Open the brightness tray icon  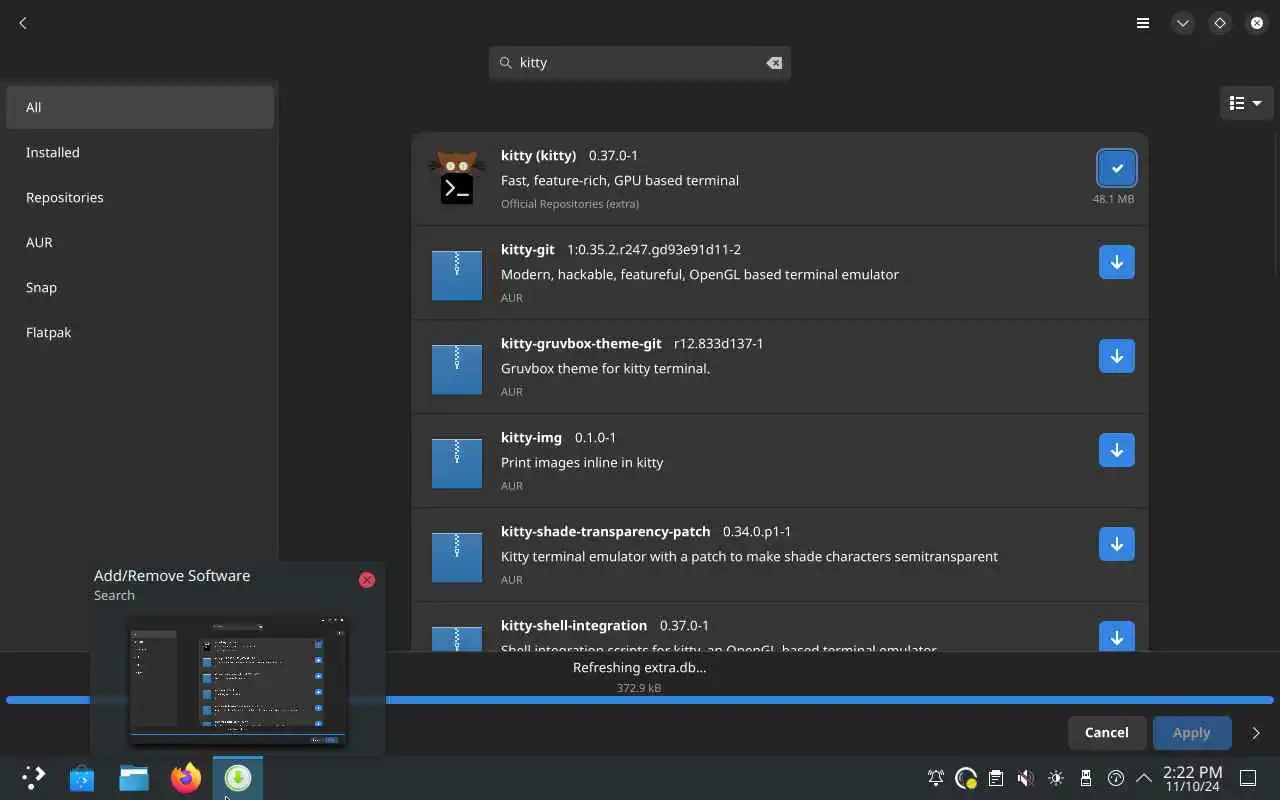coord(1056,777)
